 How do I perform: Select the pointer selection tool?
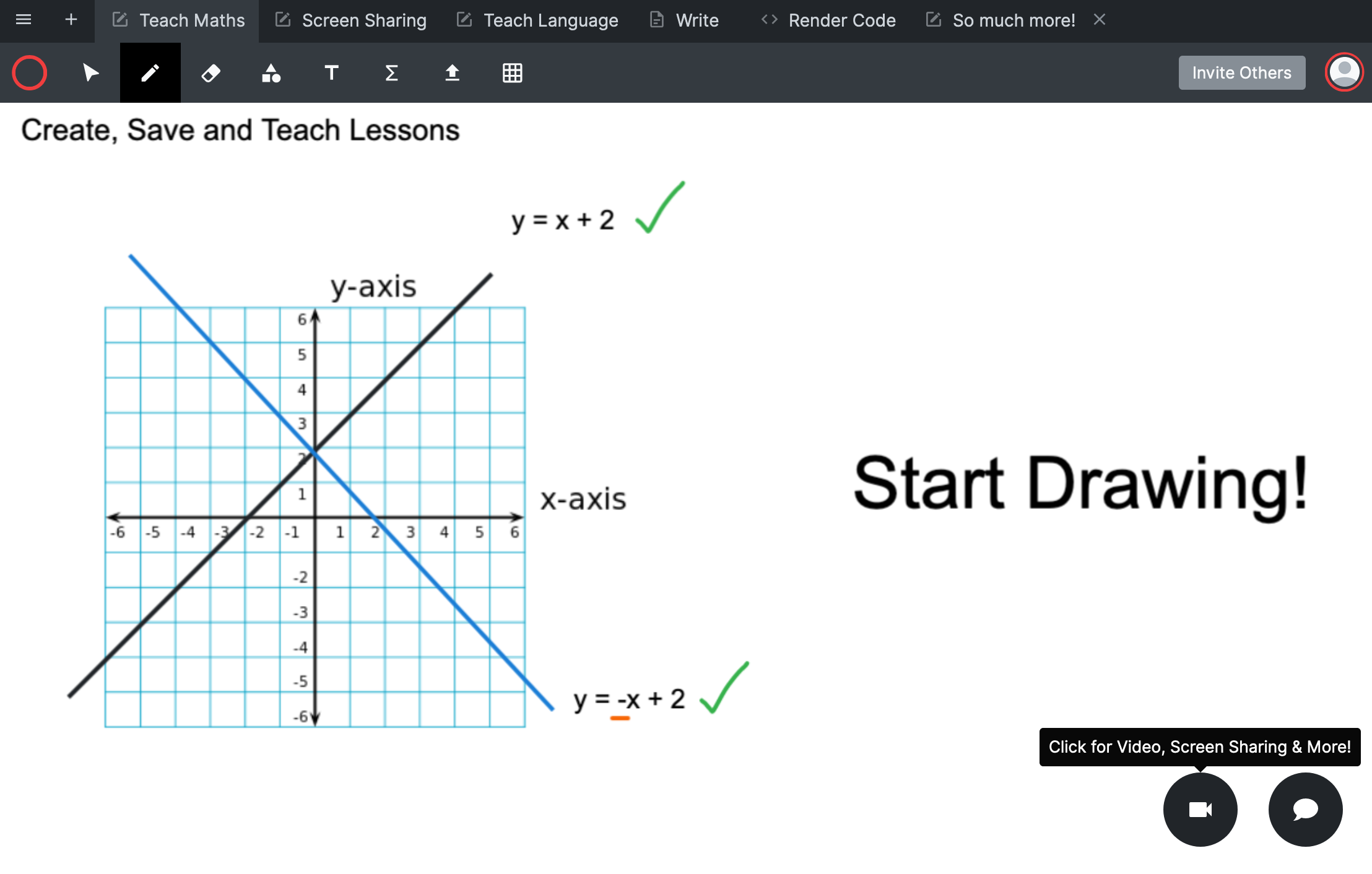tap(90, 73)
